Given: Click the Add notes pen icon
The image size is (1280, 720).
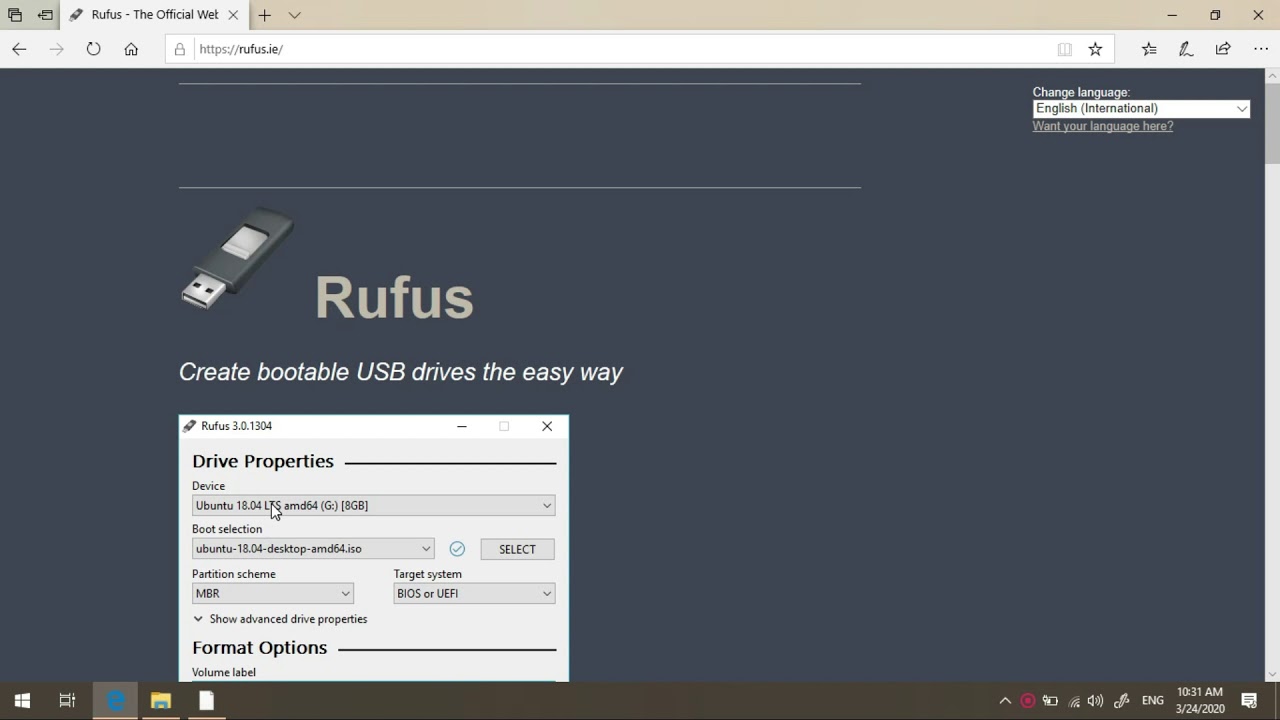Looking at the screenshot, I should point(1186,49).
